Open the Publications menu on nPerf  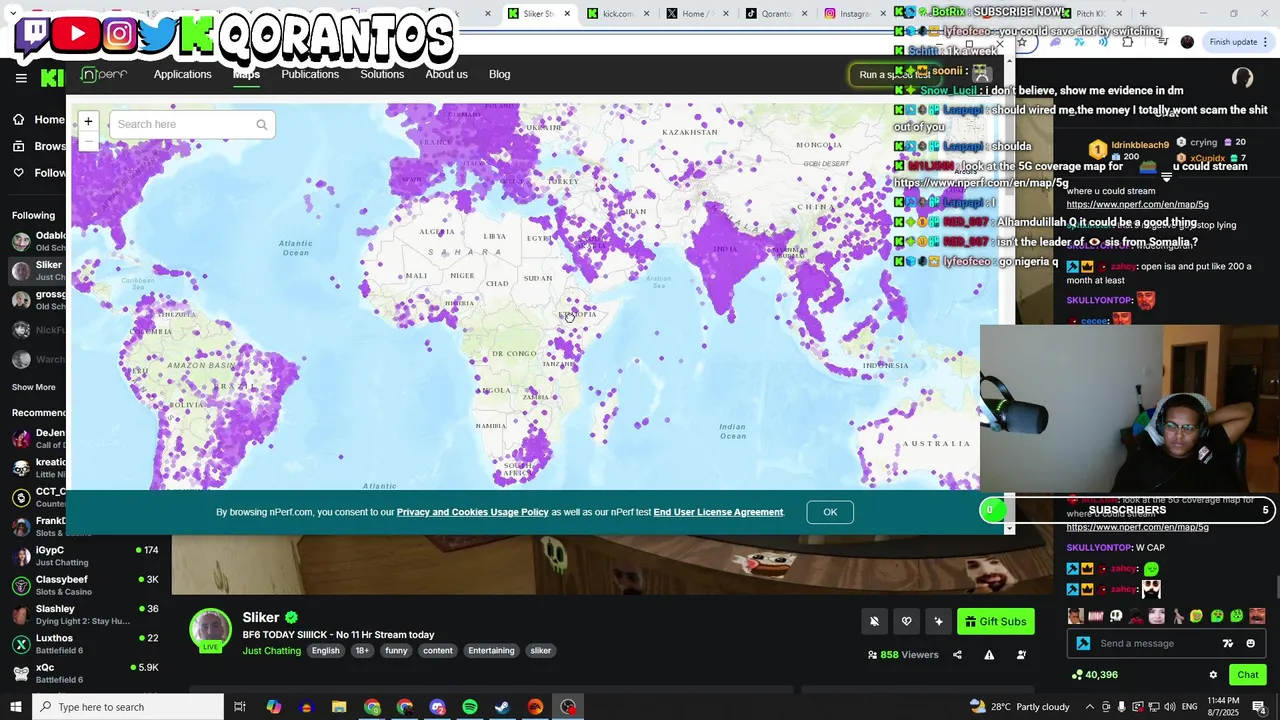pyautogui.click(x=310, y=74)
